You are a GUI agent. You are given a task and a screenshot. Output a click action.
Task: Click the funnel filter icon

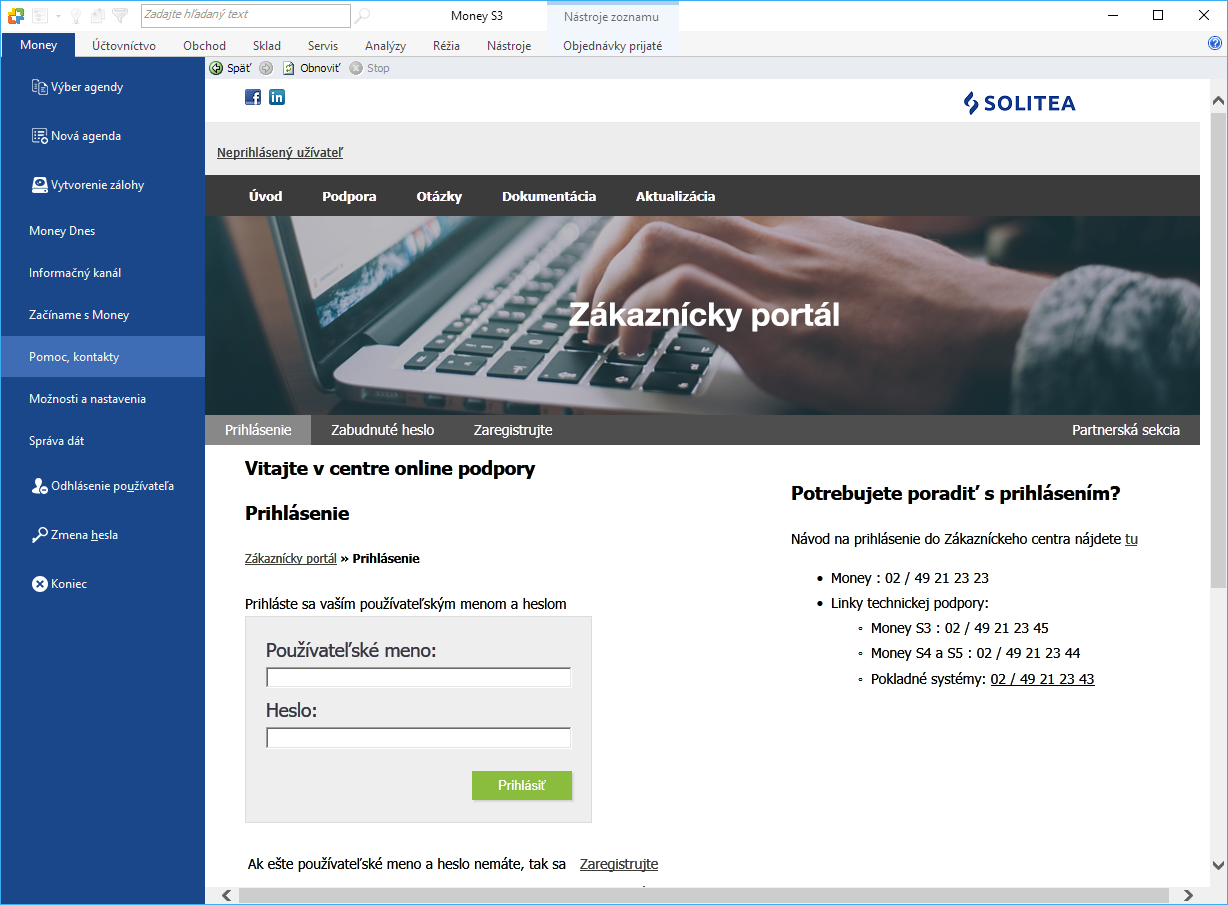coord(120,15)
